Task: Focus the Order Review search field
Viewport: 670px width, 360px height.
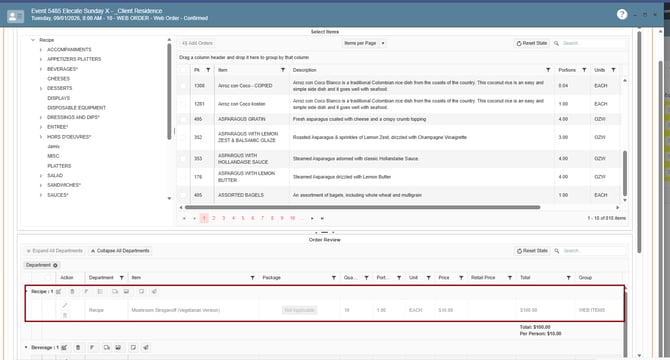Action: [594, 251]
